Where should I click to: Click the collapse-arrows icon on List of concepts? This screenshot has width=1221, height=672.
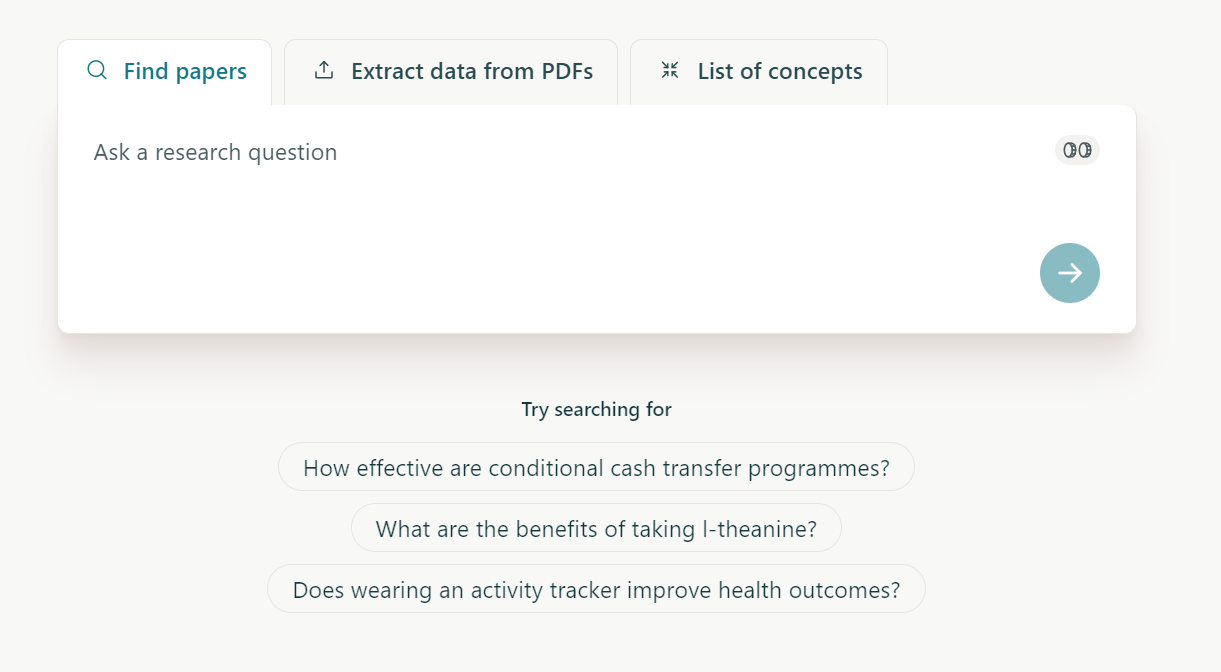click(670, 70)
